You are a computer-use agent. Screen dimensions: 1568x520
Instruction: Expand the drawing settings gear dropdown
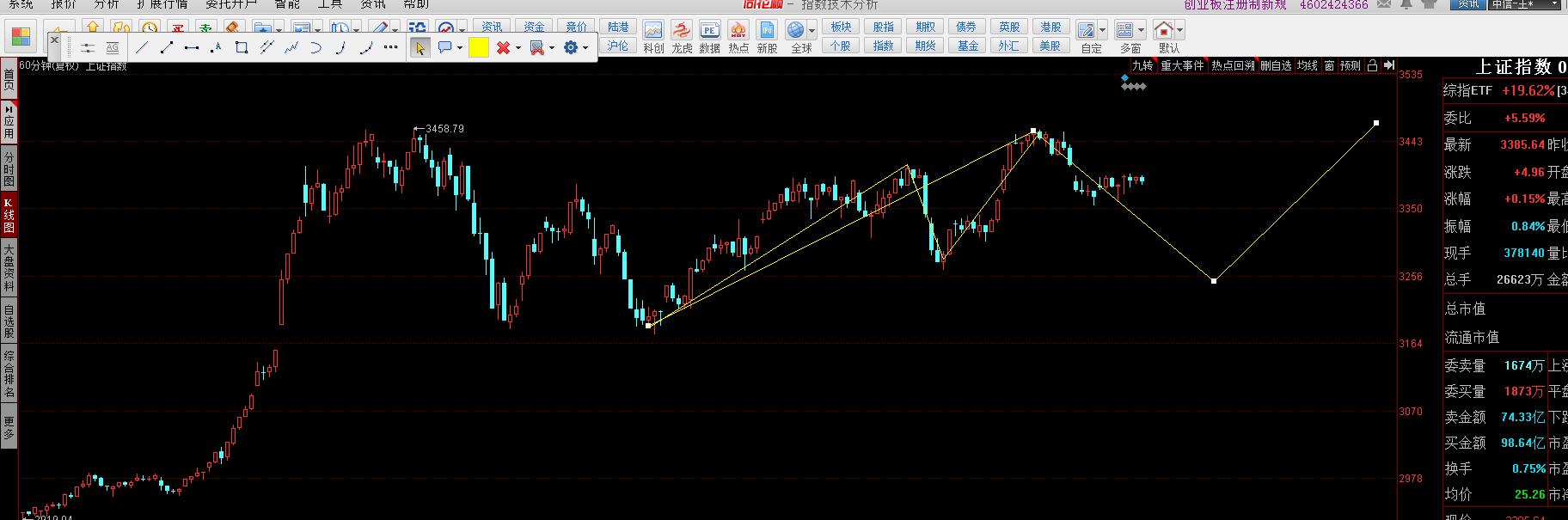(586, 48)
